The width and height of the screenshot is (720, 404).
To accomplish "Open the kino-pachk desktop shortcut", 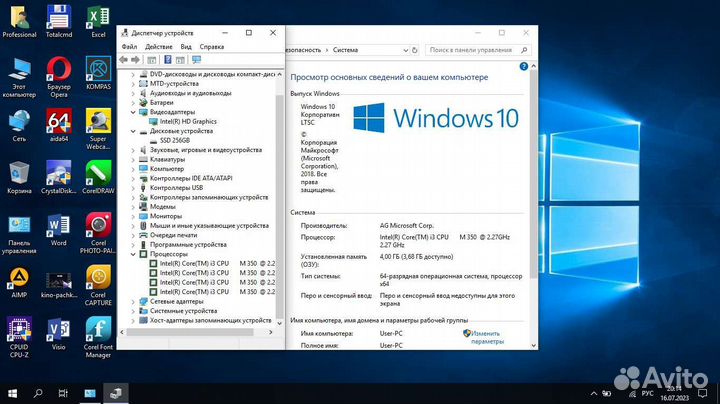I will point(59,285).
